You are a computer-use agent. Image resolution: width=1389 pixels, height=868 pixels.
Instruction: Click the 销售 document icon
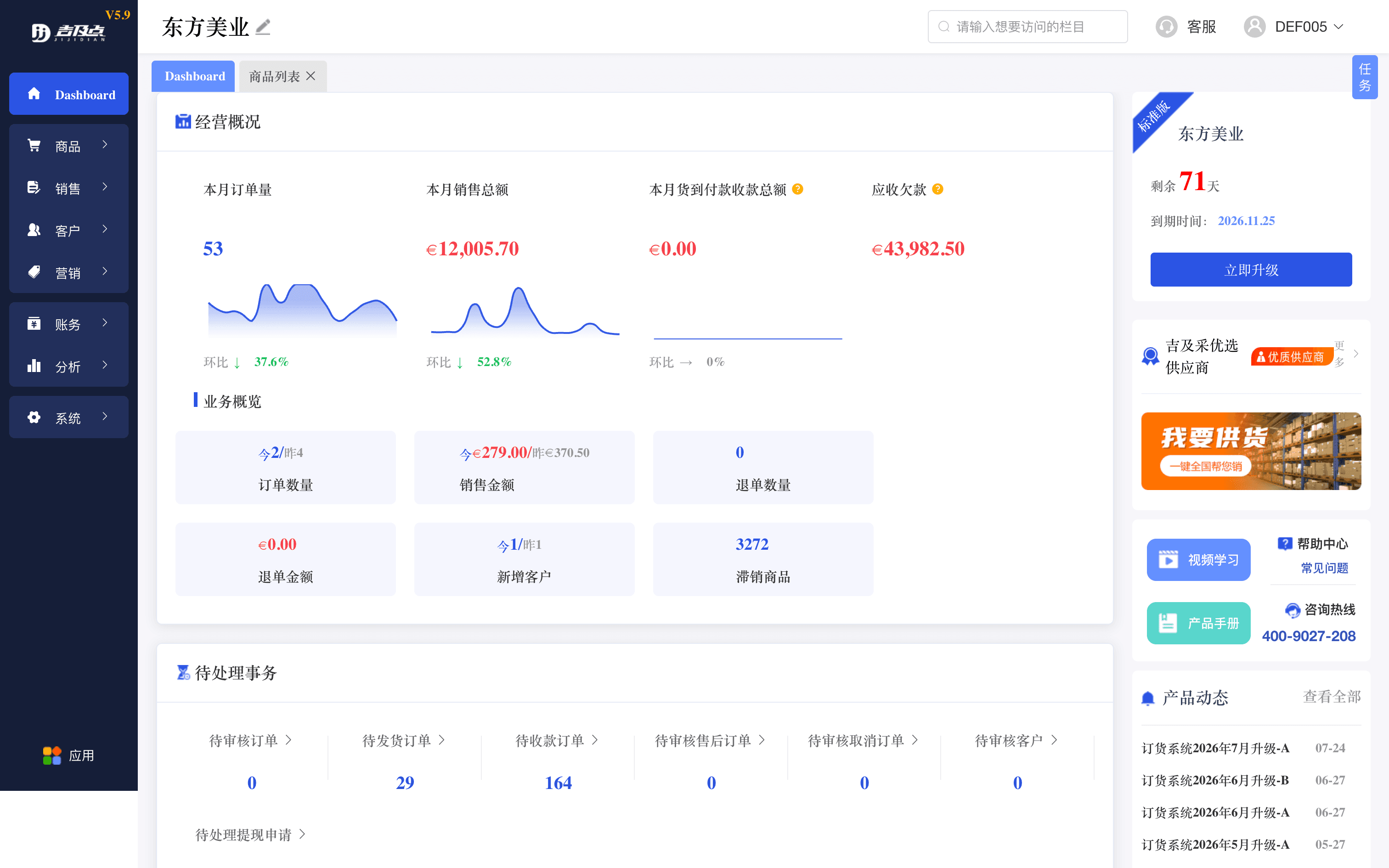tap(34, 187)
